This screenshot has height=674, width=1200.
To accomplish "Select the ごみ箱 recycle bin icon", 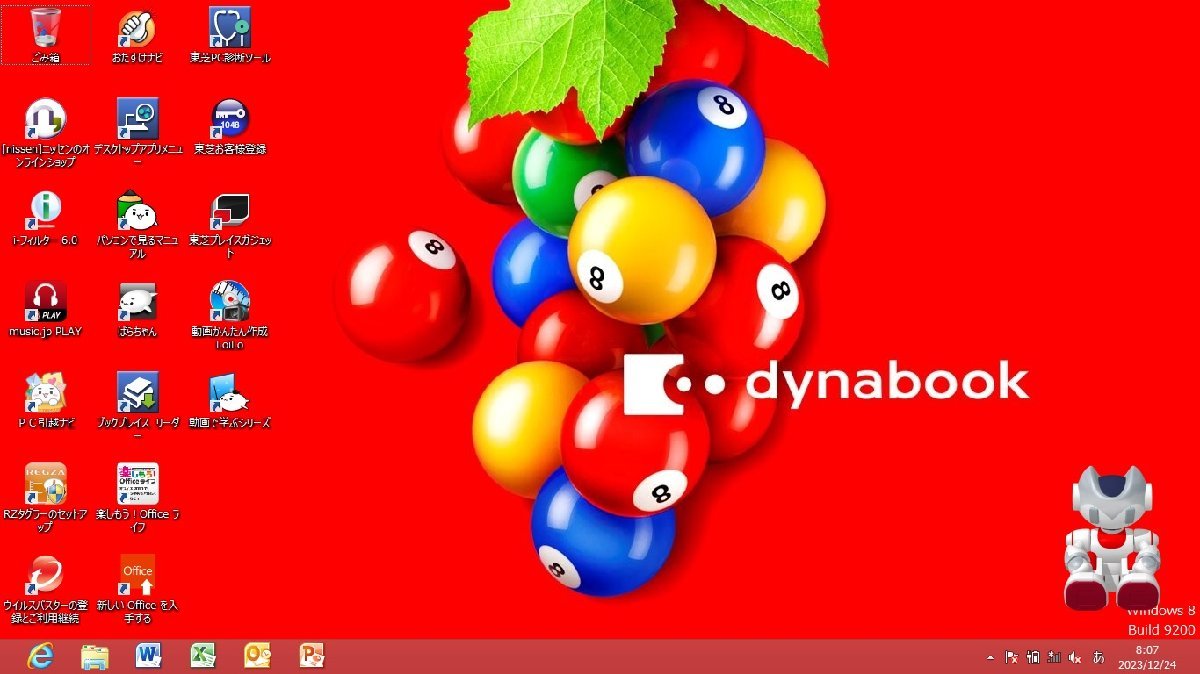I will (x=46, y=35).
